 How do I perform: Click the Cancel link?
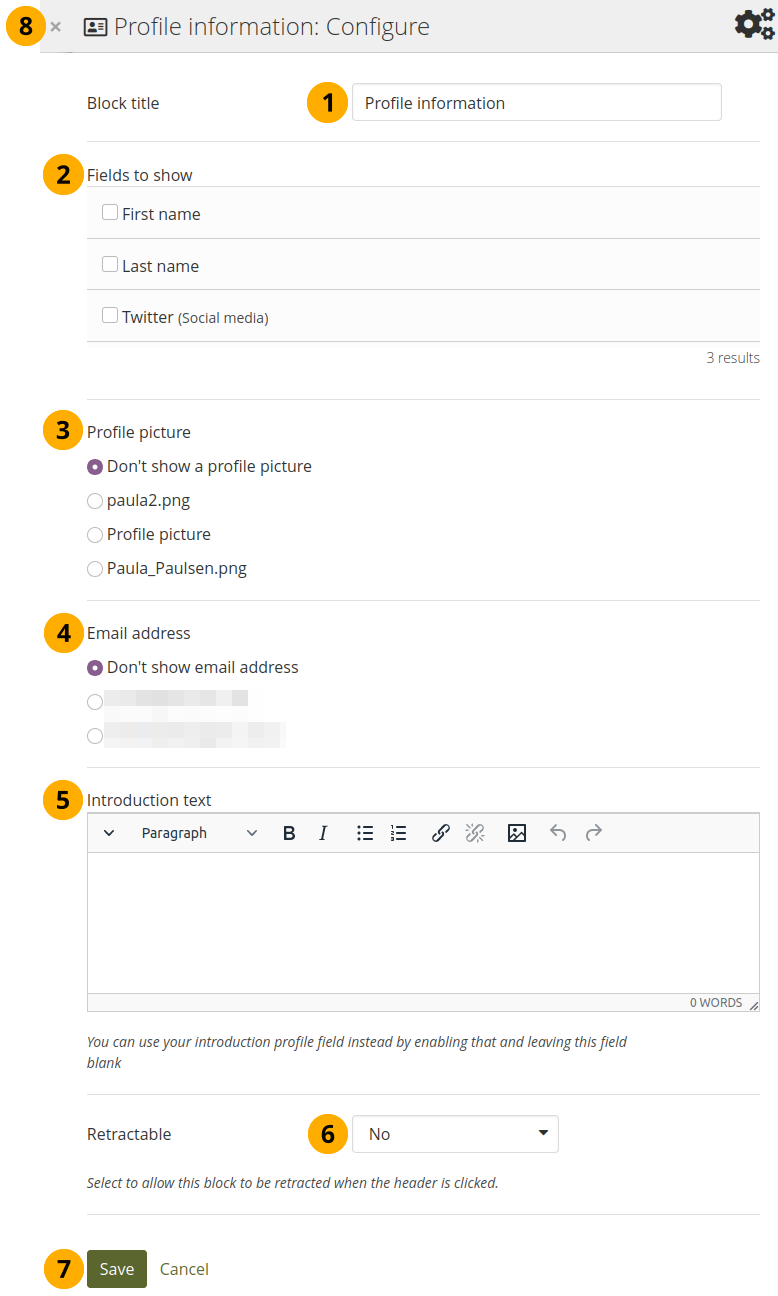click(x=184, y=1269)
